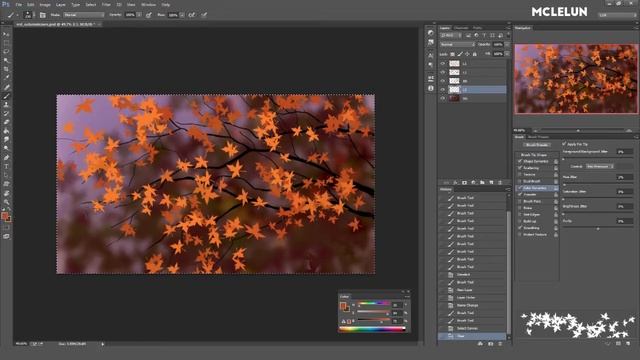This screenshot has height=360, width=640.
Task: Create a new layer via Layers panel icon
Action: point(491,182)
